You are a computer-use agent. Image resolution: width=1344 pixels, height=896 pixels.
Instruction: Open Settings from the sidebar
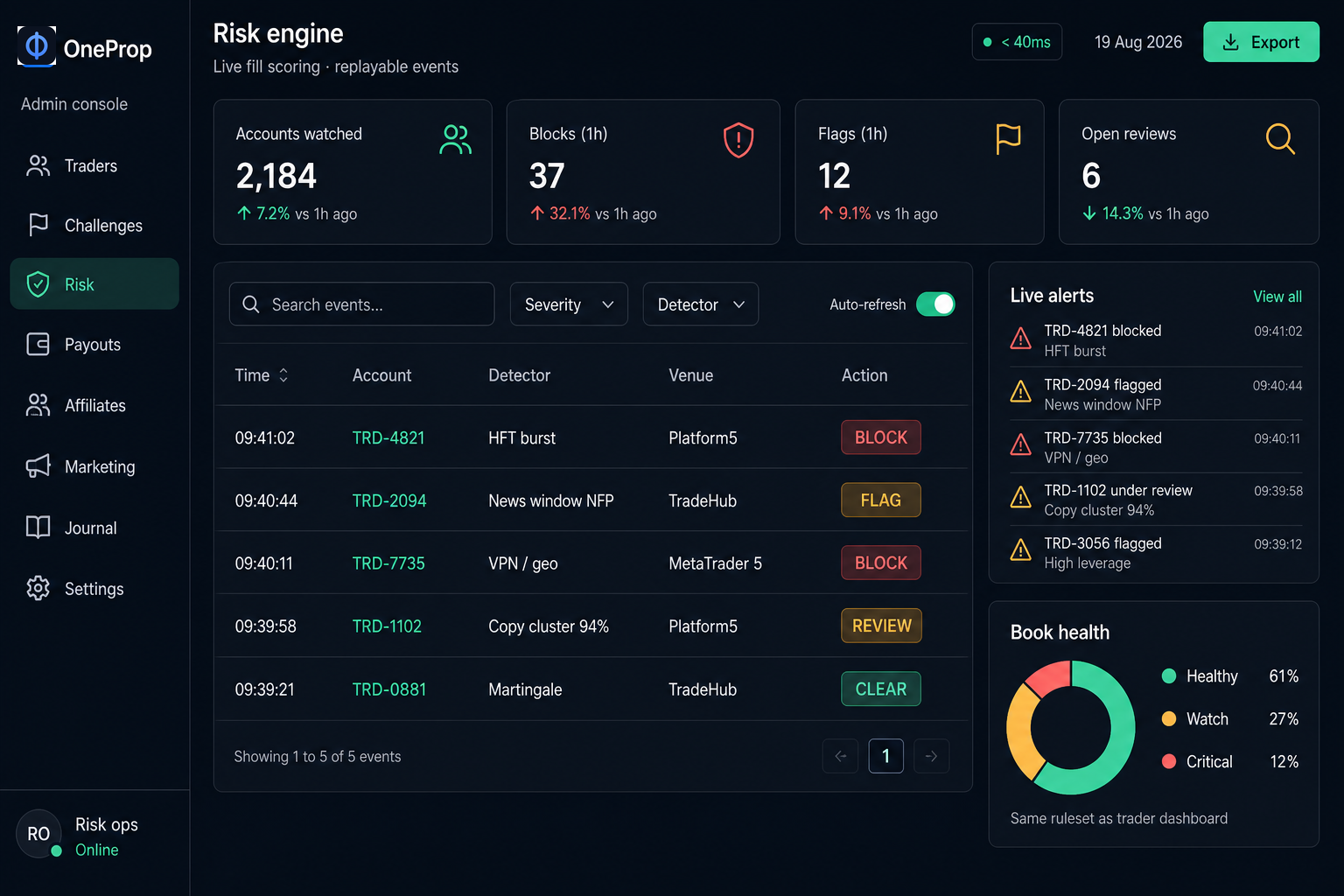point(94,589)
